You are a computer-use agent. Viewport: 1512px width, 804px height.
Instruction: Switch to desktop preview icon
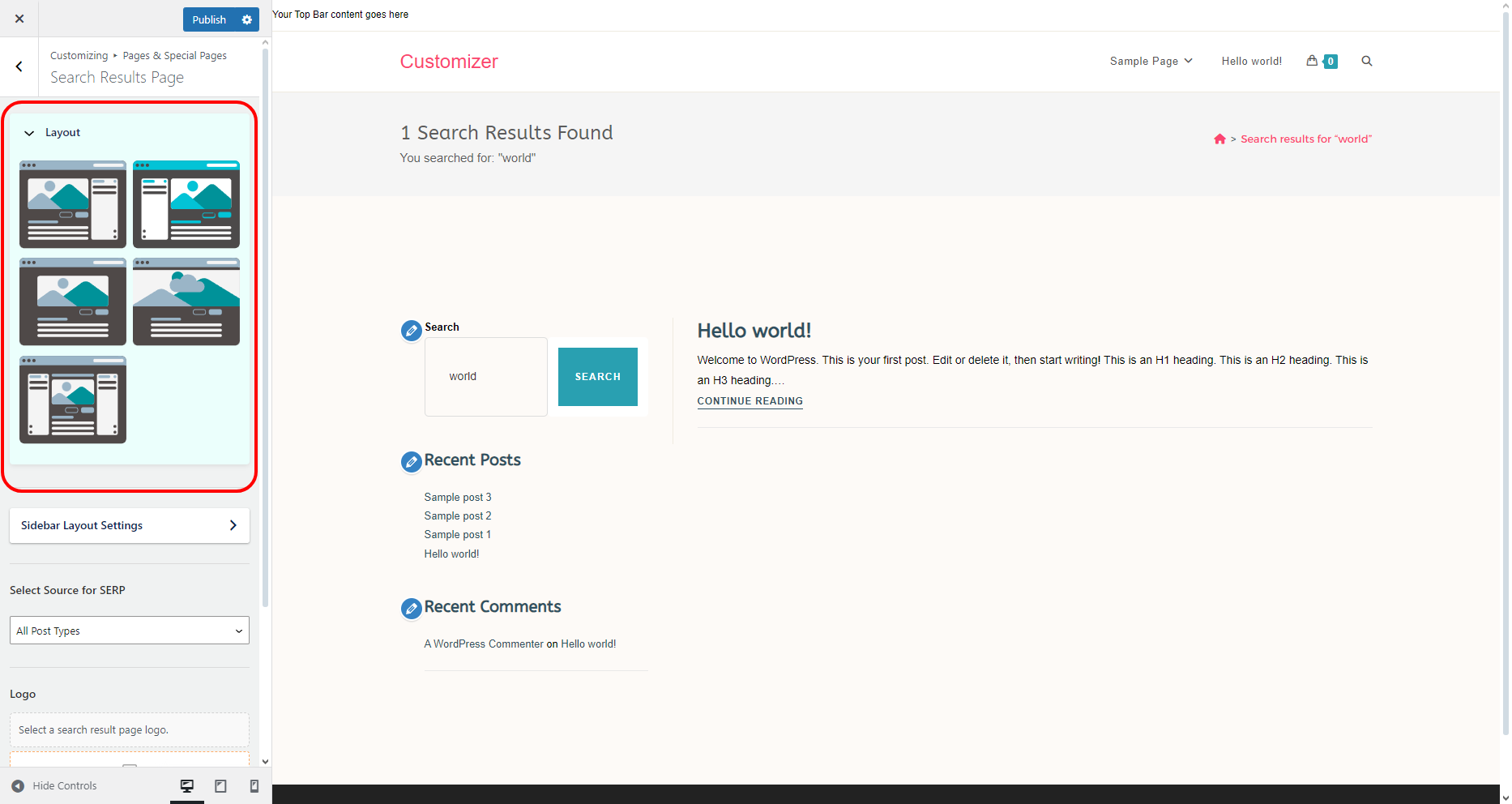click(187, 785)
